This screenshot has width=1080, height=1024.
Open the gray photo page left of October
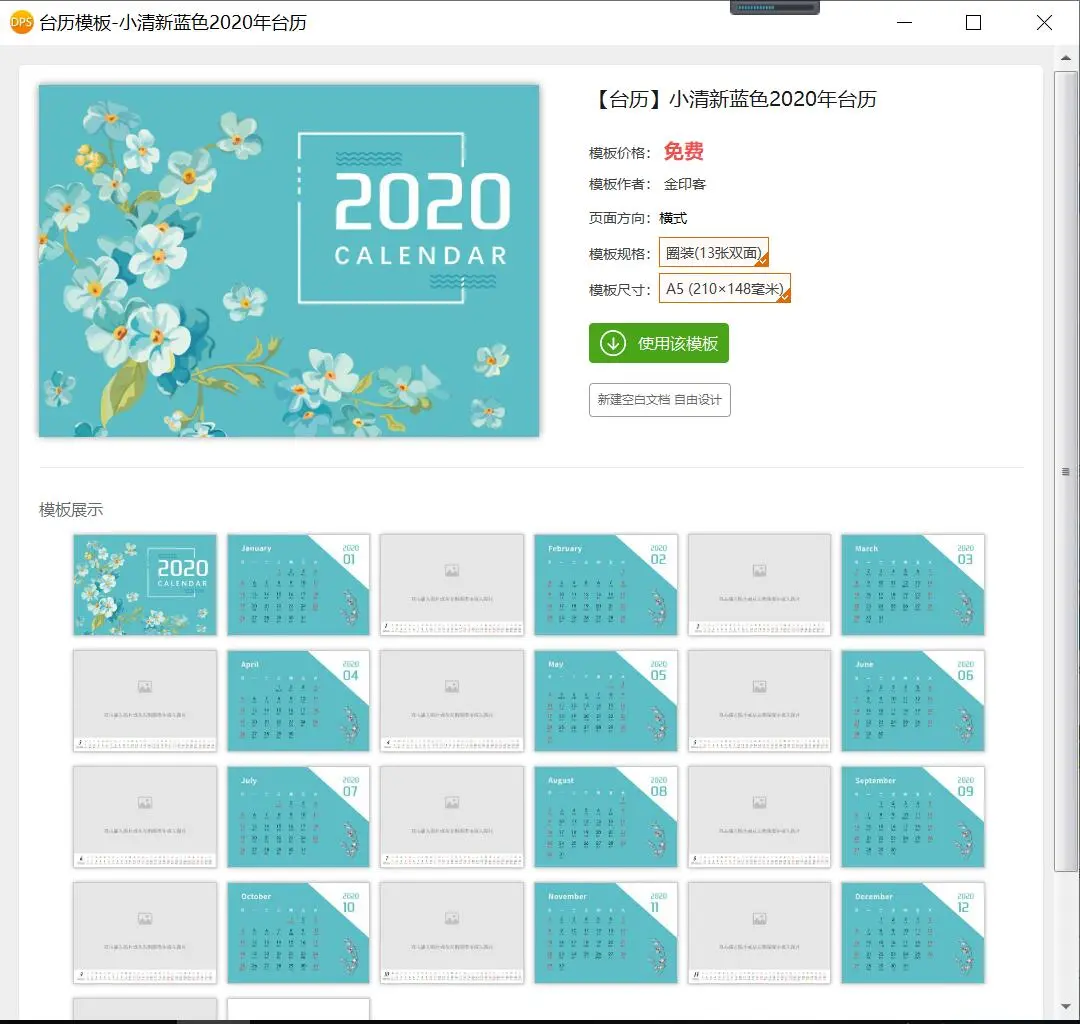pos(145,932)
